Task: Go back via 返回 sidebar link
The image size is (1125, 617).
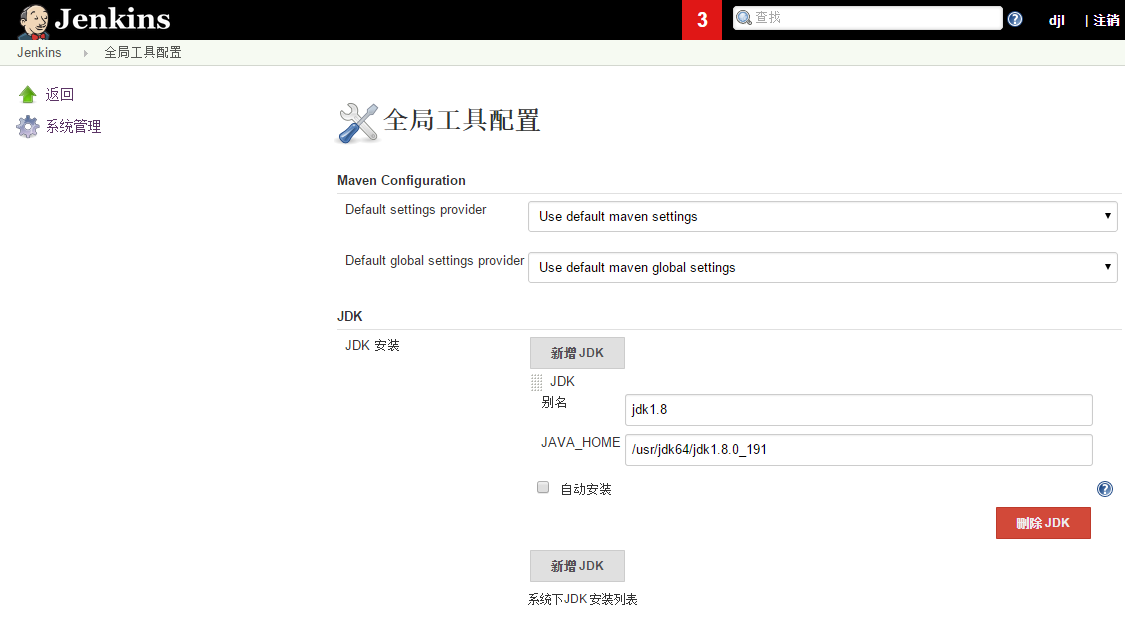Action: (x=60, y=94)
